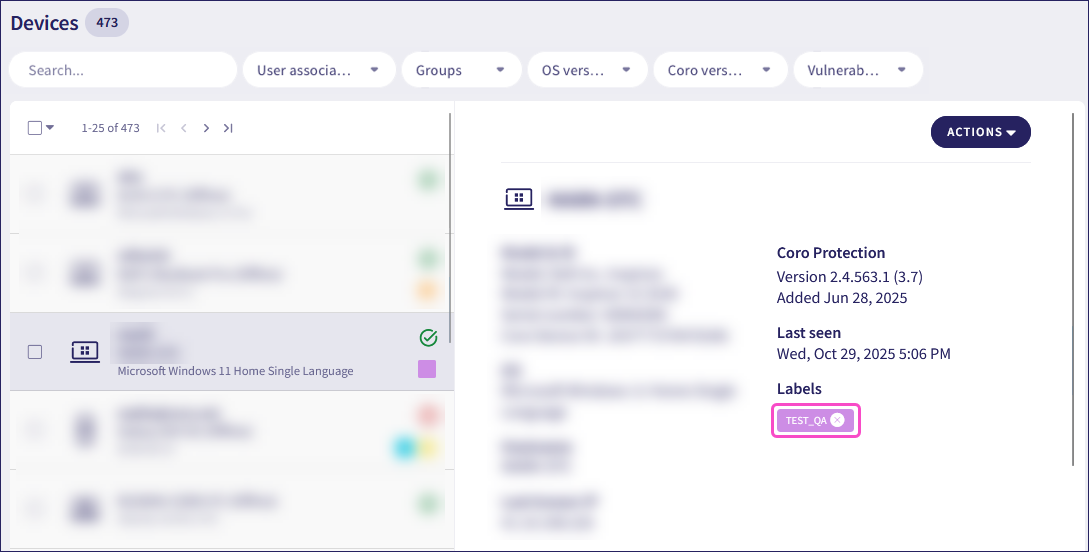Click the Version 2.4.563.1 (3.7) text
Image resolution: width=1089 pixels, height=552 pixels.
click(849, 276)
